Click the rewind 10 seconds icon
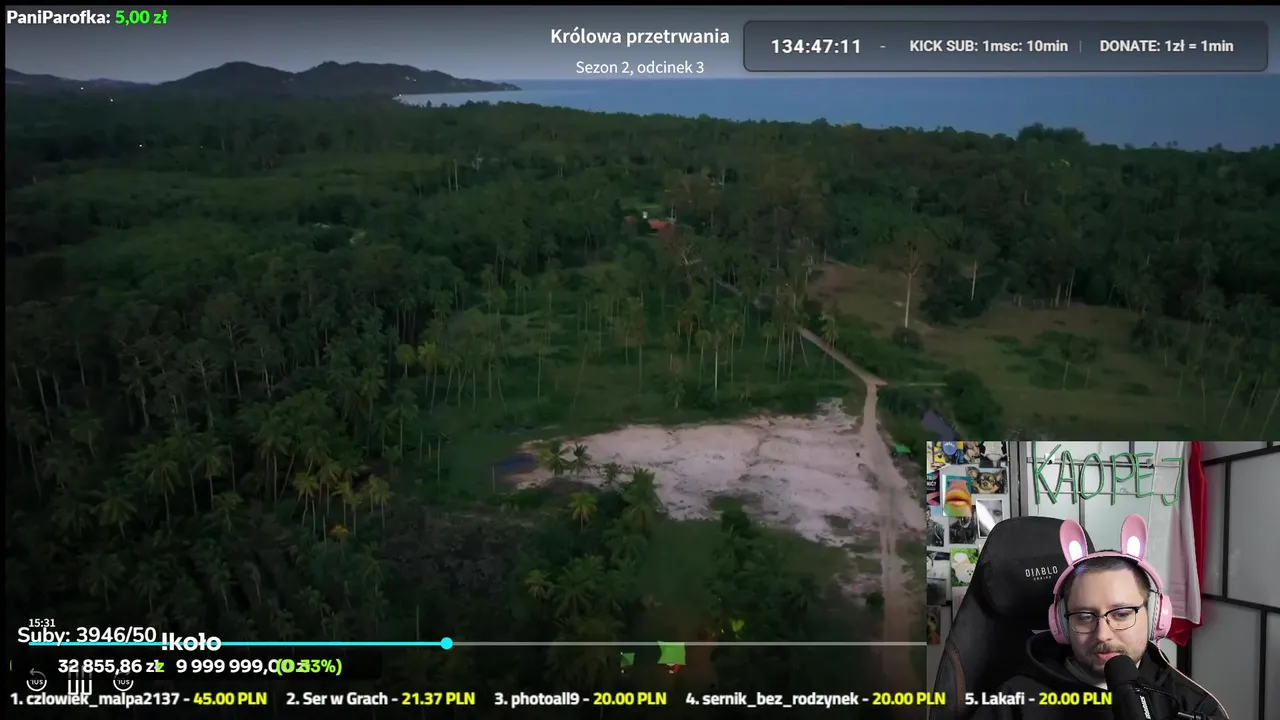1280x720 pixels. 36,681
